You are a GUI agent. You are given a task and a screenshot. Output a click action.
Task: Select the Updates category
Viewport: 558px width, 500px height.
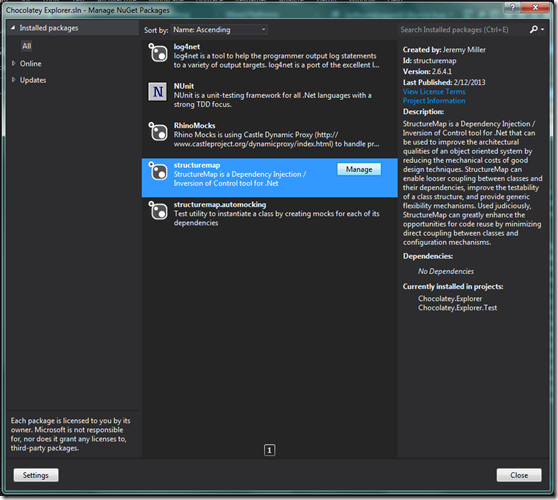point(33,80)
